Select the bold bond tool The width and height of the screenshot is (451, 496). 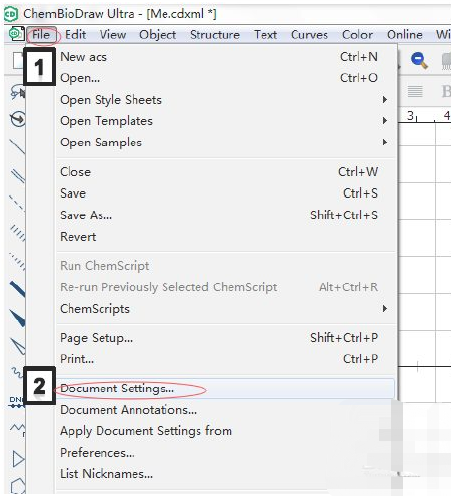(x=17, y=289)
